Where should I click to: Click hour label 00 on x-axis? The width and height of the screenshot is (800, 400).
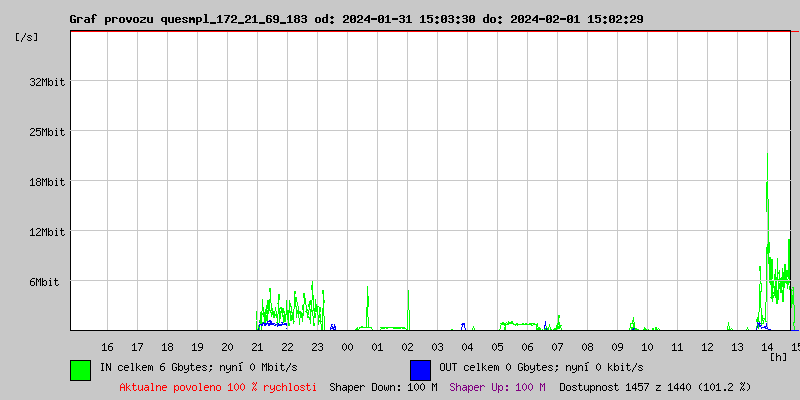[x=347, y=347]
